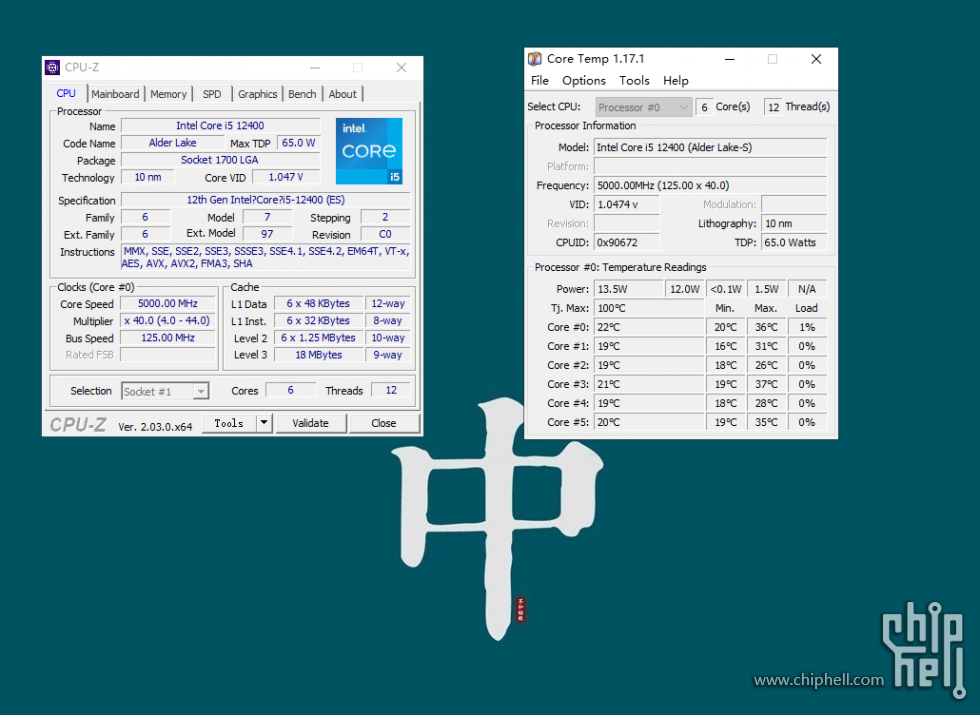Click the 12.0W power reading in Core Temp
The width and height of the screenshot is (980, 715).
click(684, 289)
